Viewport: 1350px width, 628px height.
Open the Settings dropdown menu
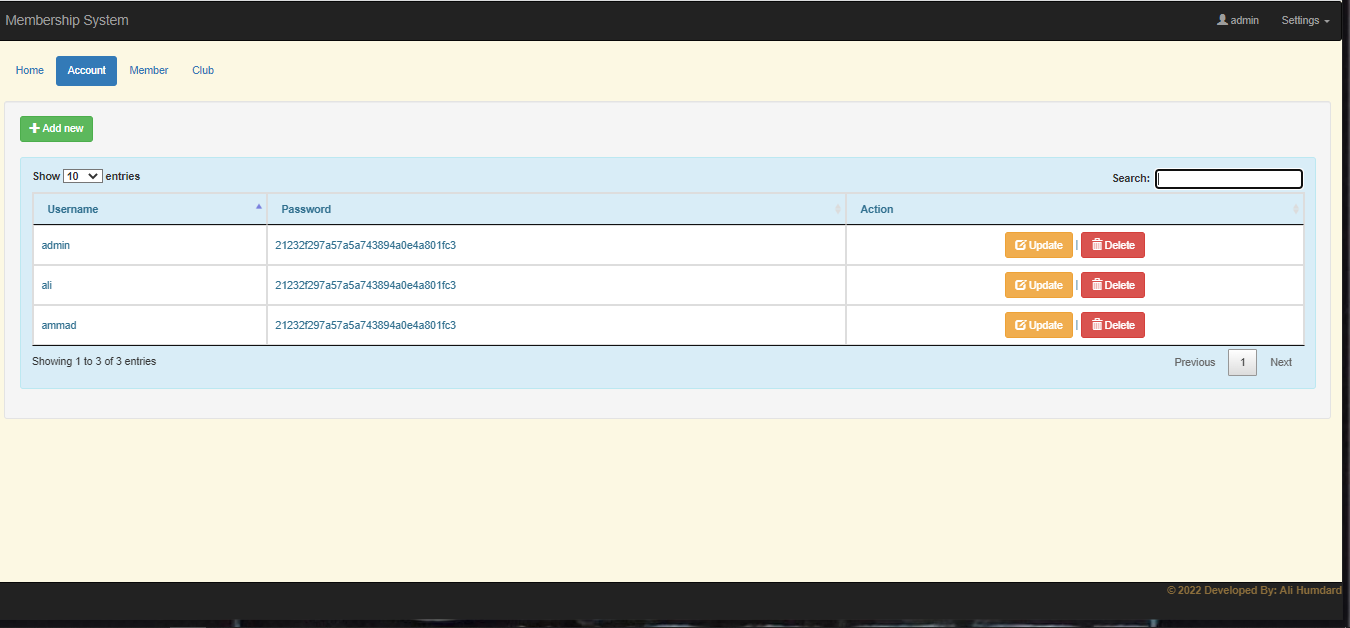click(1305, 20)
